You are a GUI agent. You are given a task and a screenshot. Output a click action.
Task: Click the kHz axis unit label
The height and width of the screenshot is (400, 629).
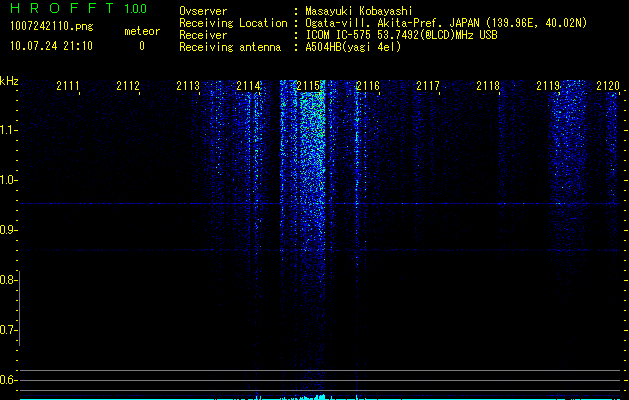point(9,81)
